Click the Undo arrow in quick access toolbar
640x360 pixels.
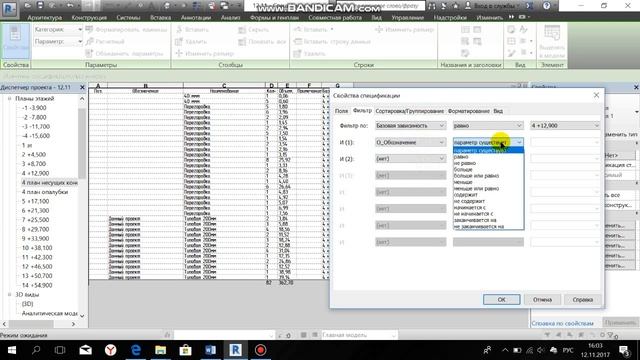pos(70,5)
